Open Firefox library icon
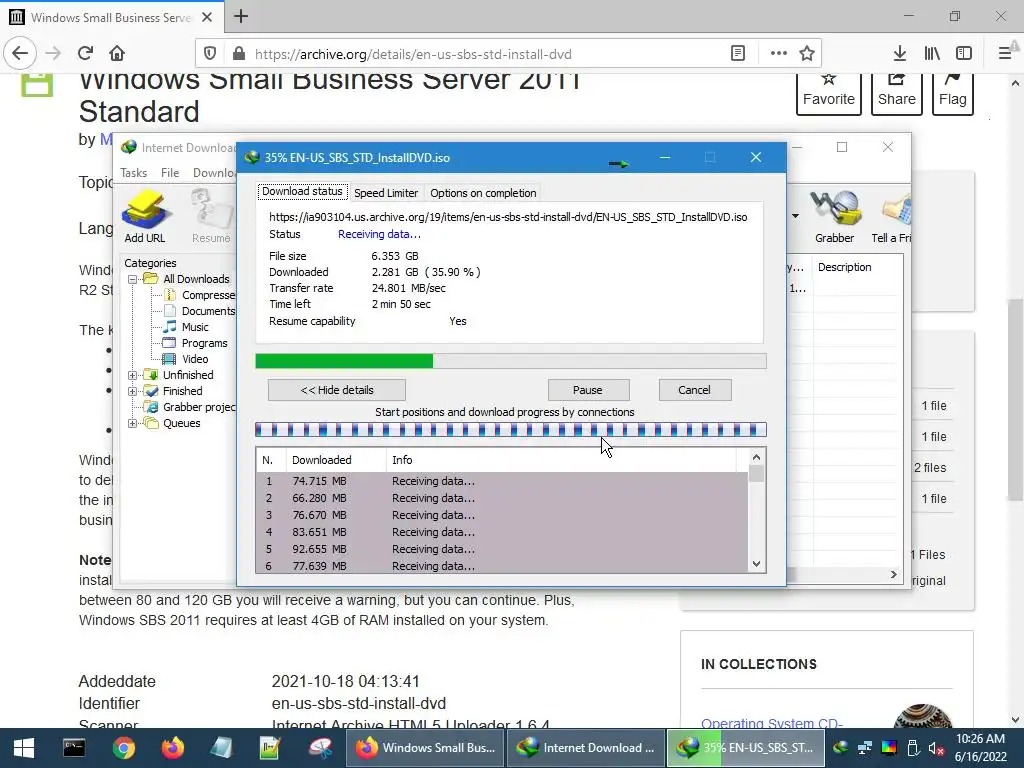This screenshot has width=1024, height=768. point(932,54)
